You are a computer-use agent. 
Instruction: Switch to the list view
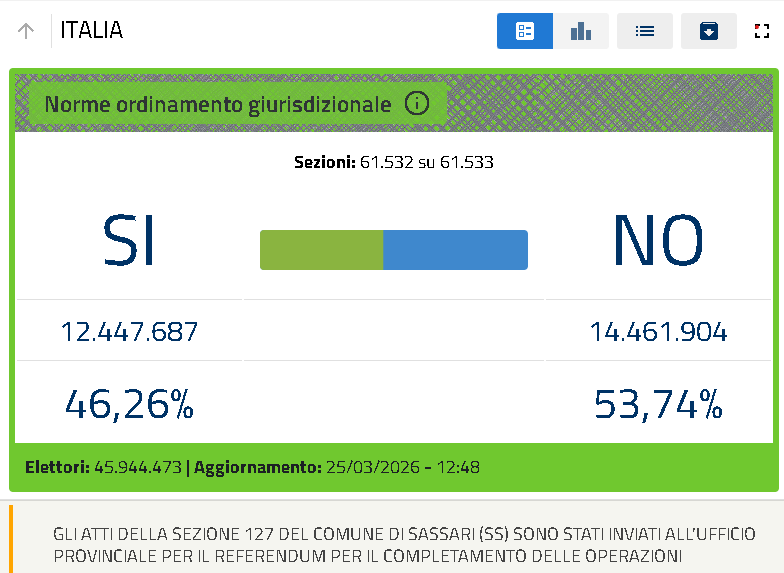pyautogui.click(x=645, y=31)
